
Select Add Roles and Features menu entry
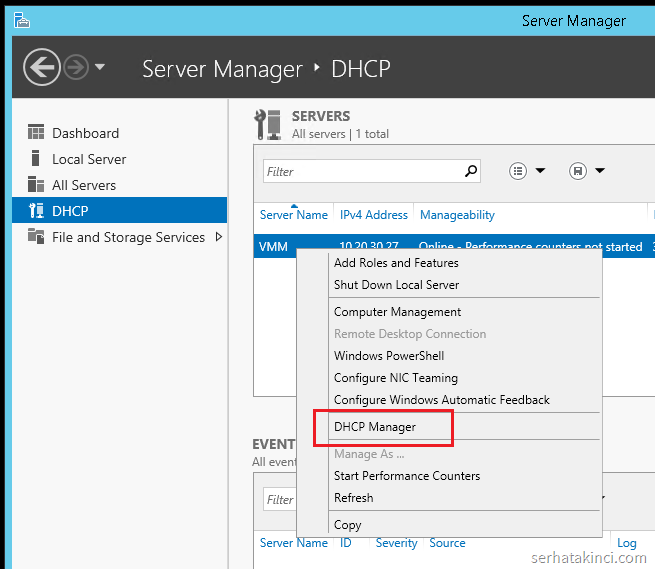(x=396, y=263)
